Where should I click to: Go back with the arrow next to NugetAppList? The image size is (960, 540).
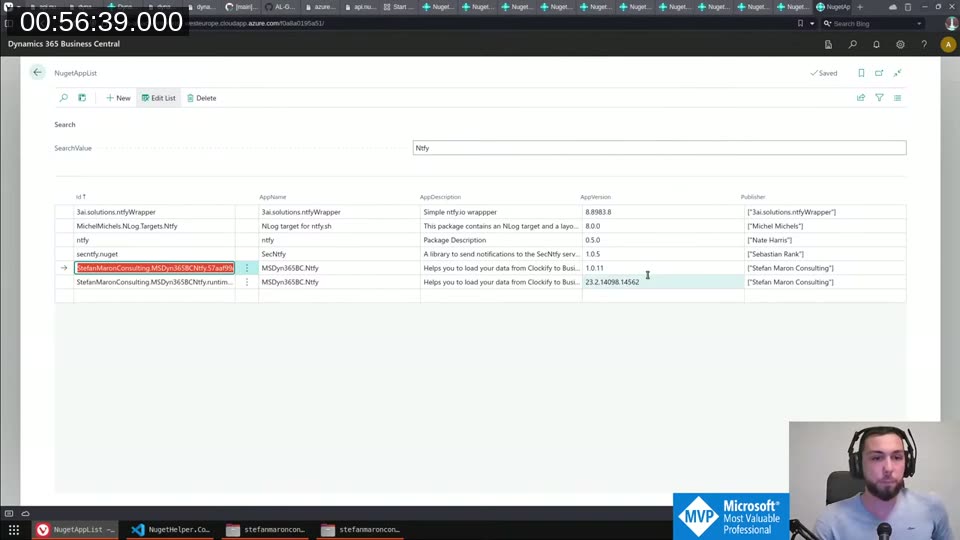pos(37,72)
